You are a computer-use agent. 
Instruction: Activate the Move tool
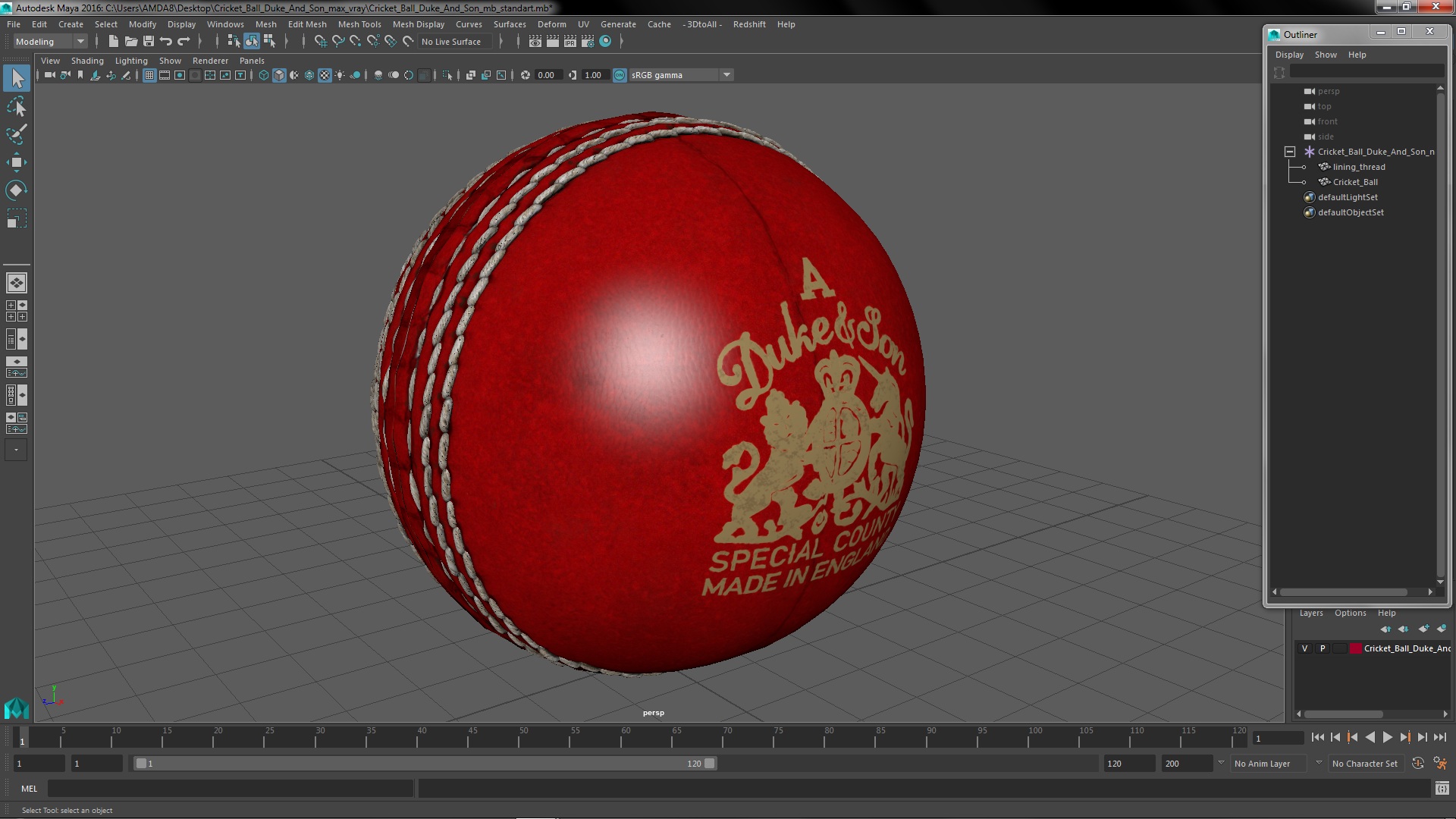(17, 162)
